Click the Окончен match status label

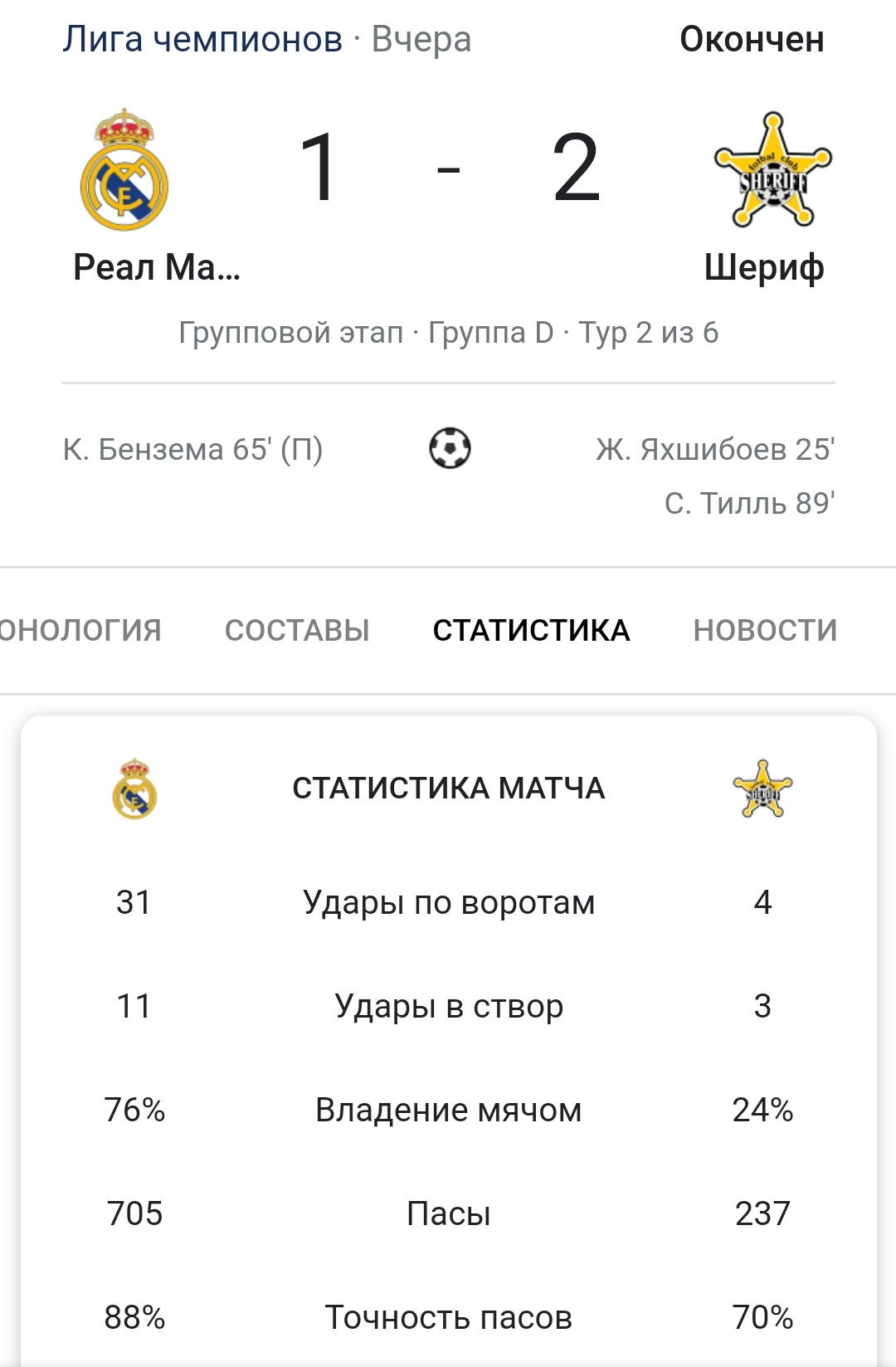(x=752, y=39)
